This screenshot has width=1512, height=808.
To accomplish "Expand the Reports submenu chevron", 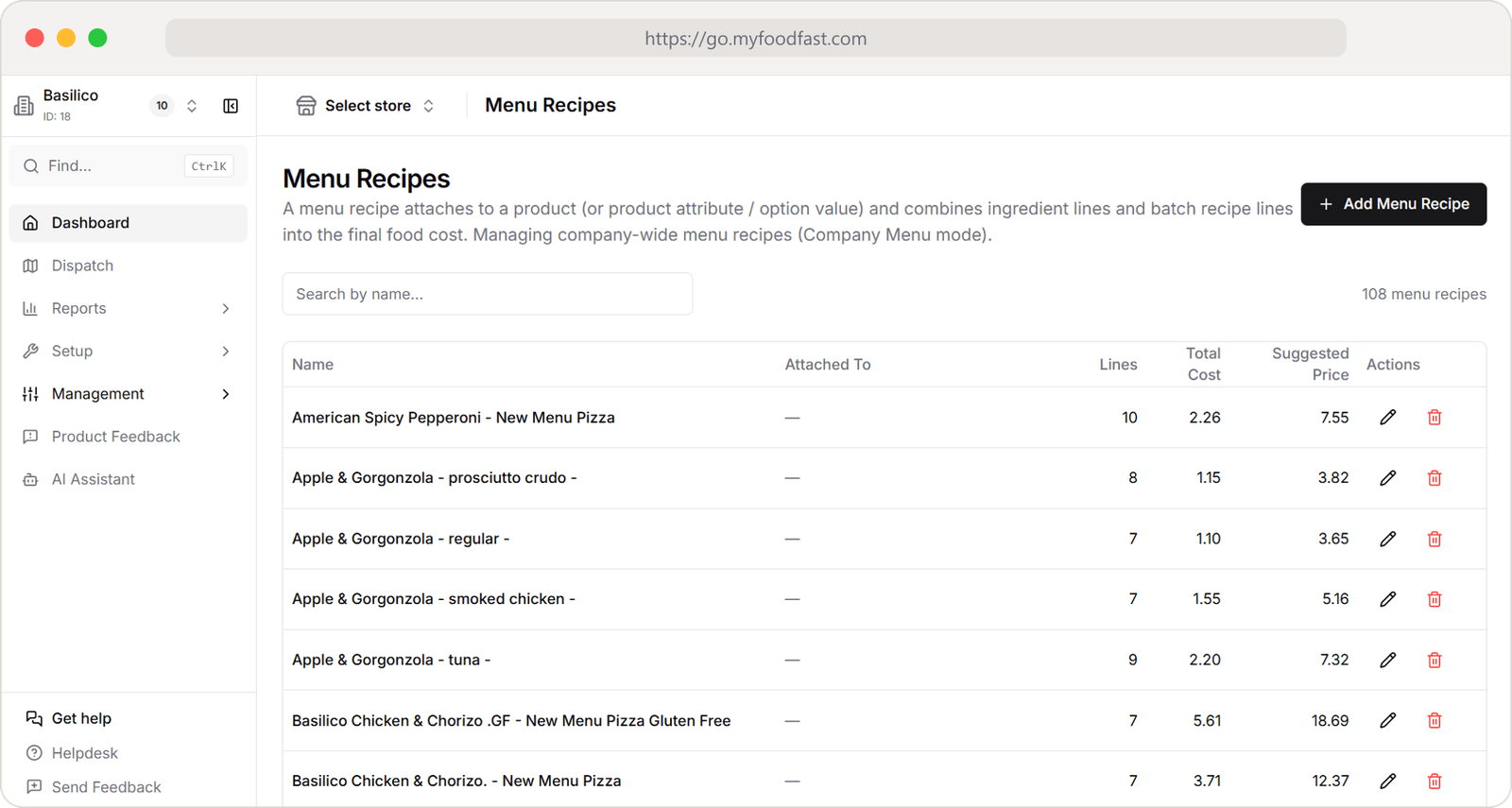I will [226, 308].
